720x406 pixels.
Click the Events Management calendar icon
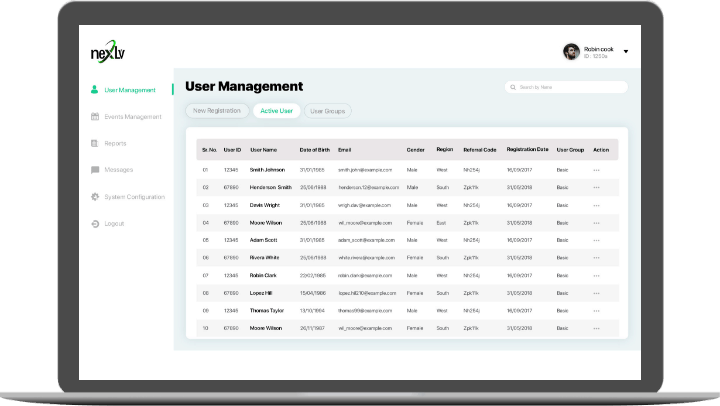tap(95, 117)
